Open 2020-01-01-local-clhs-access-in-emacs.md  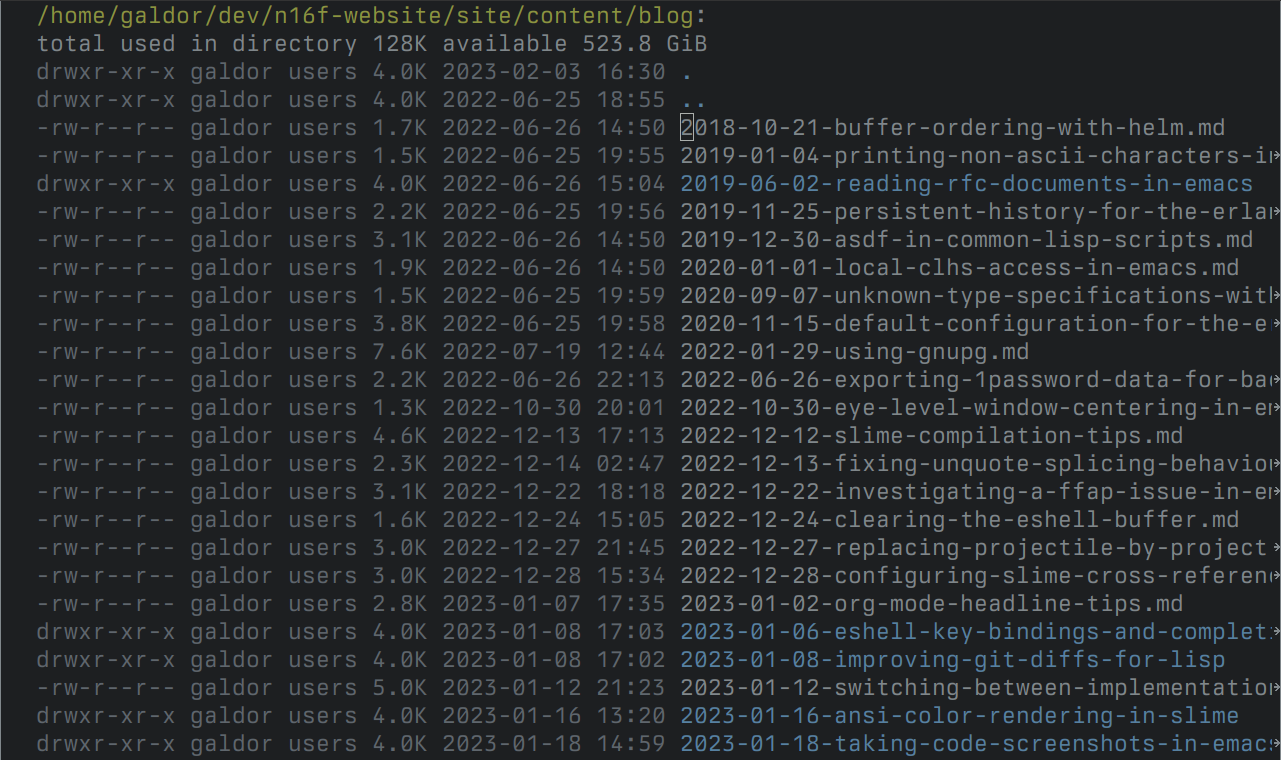click(x=959, y=268)
